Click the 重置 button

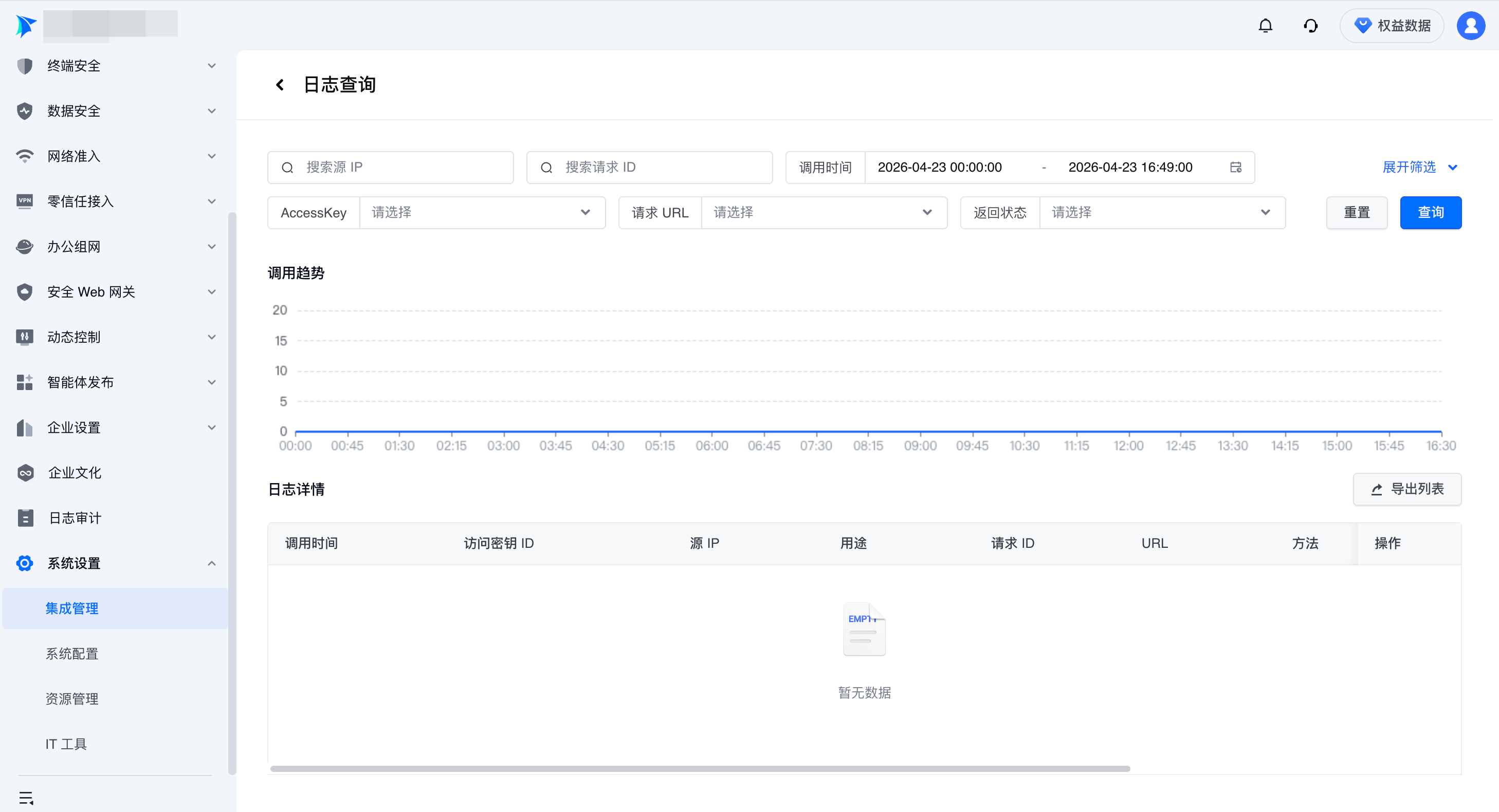coord(1357,213)
